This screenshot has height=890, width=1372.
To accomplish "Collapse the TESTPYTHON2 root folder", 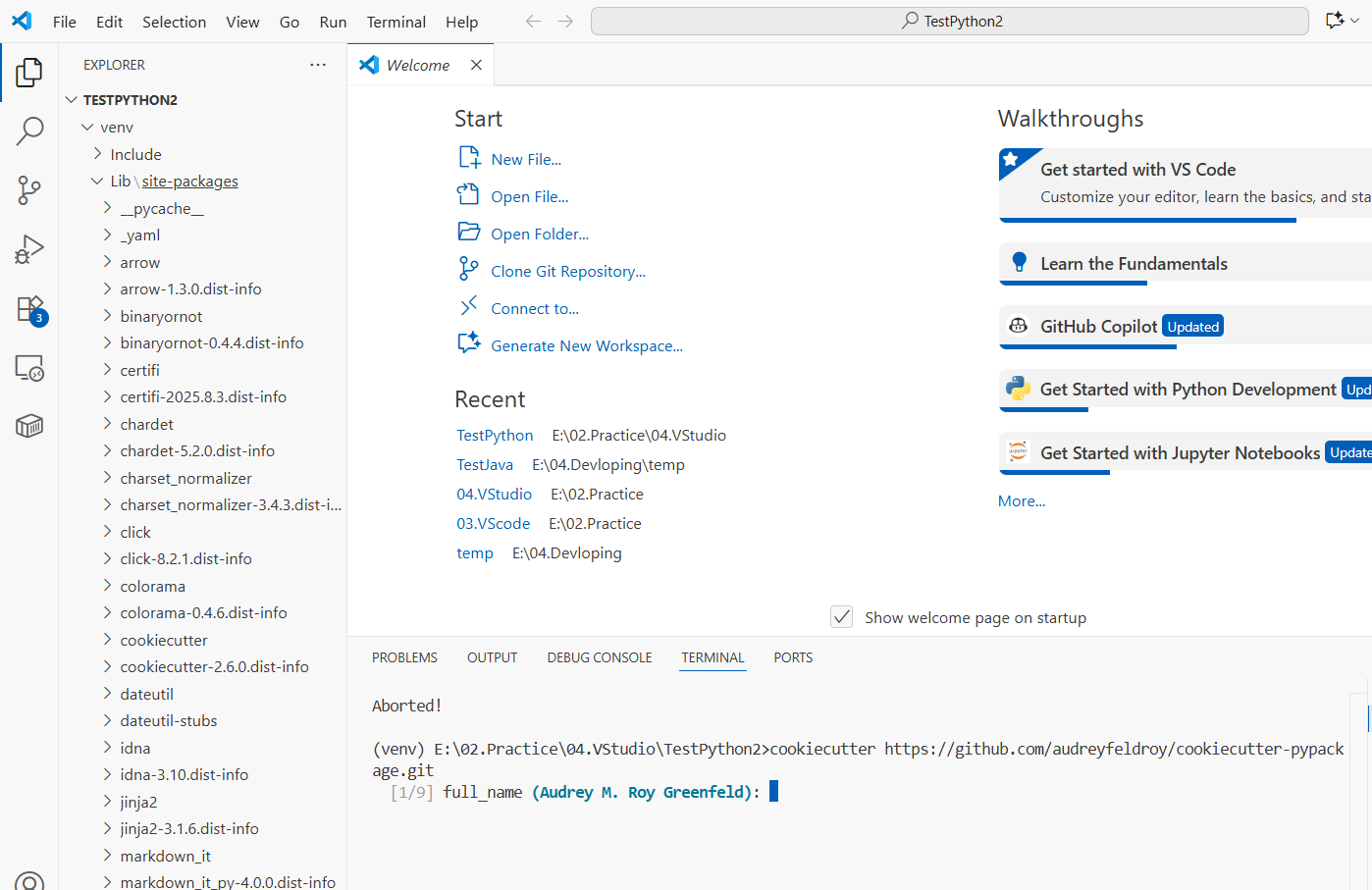I will 72,100.
